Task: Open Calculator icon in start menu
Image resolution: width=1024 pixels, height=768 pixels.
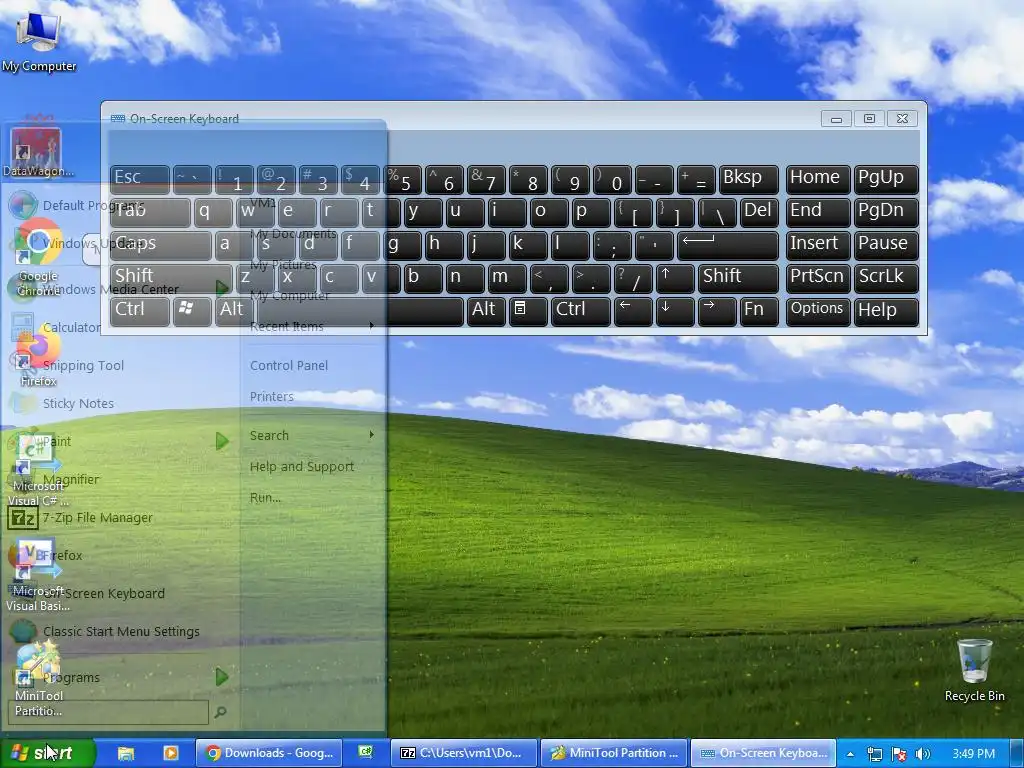Action: (x=22, y=327)
